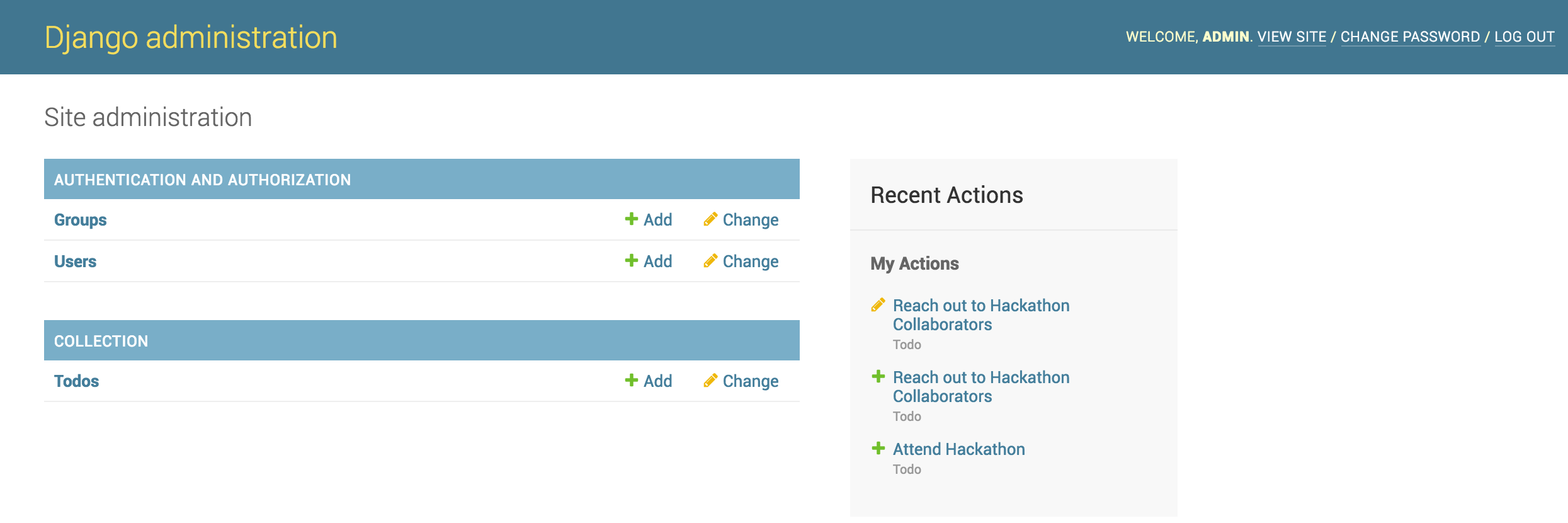Open the Django administration home title
This screenshot has width=1568, height=523.
point(191,37)
